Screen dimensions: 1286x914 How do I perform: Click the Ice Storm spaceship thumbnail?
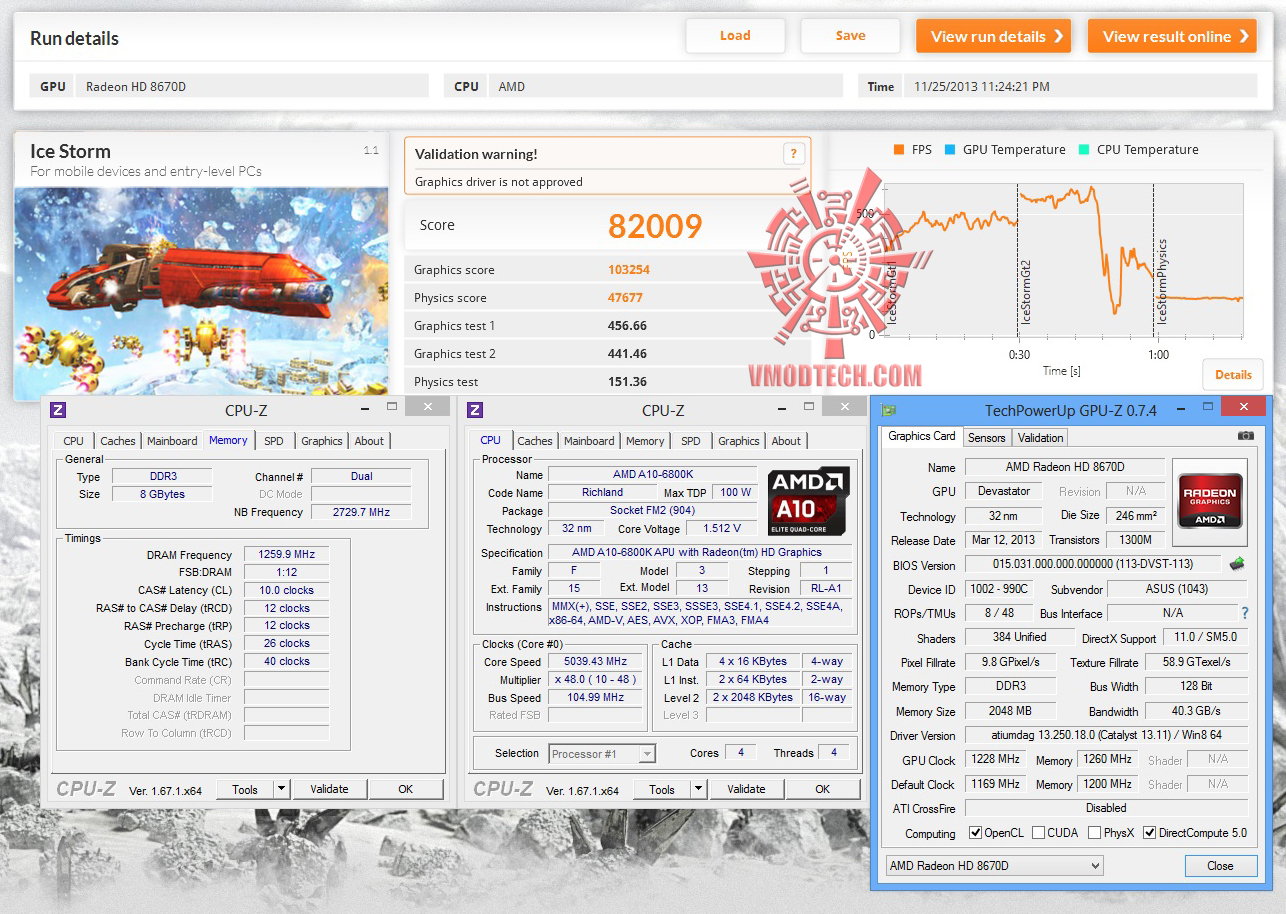click(x=201, y=292)
